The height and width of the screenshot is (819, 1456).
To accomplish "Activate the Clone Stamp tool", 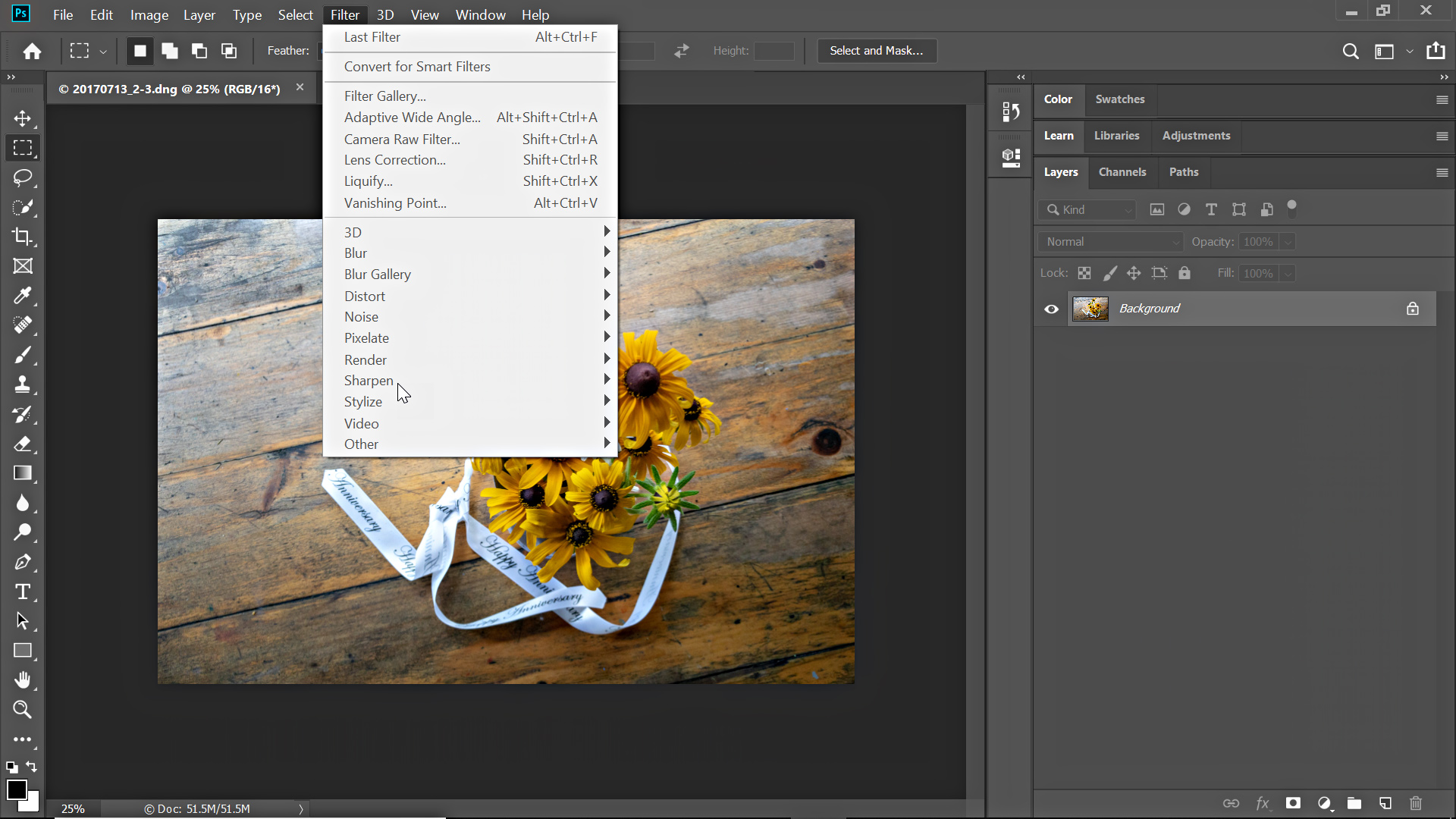I will point(23,384).
